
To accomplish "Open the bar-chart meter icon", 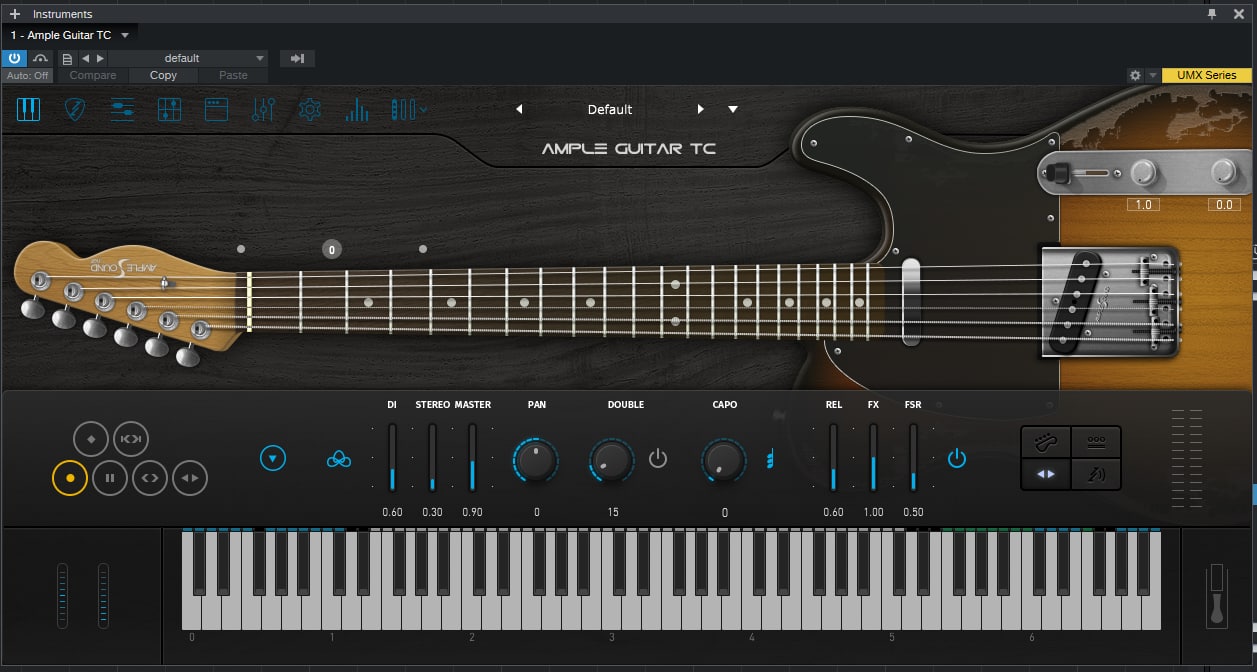I will pyautogui.click(x=357, y=110).
